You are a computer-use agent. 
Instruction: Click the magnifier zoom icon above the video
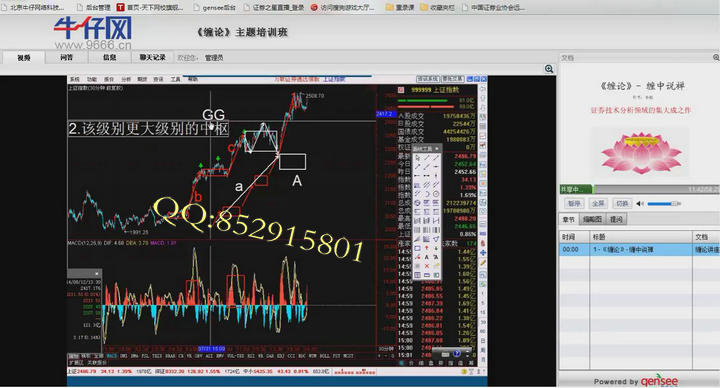point(549,69)
